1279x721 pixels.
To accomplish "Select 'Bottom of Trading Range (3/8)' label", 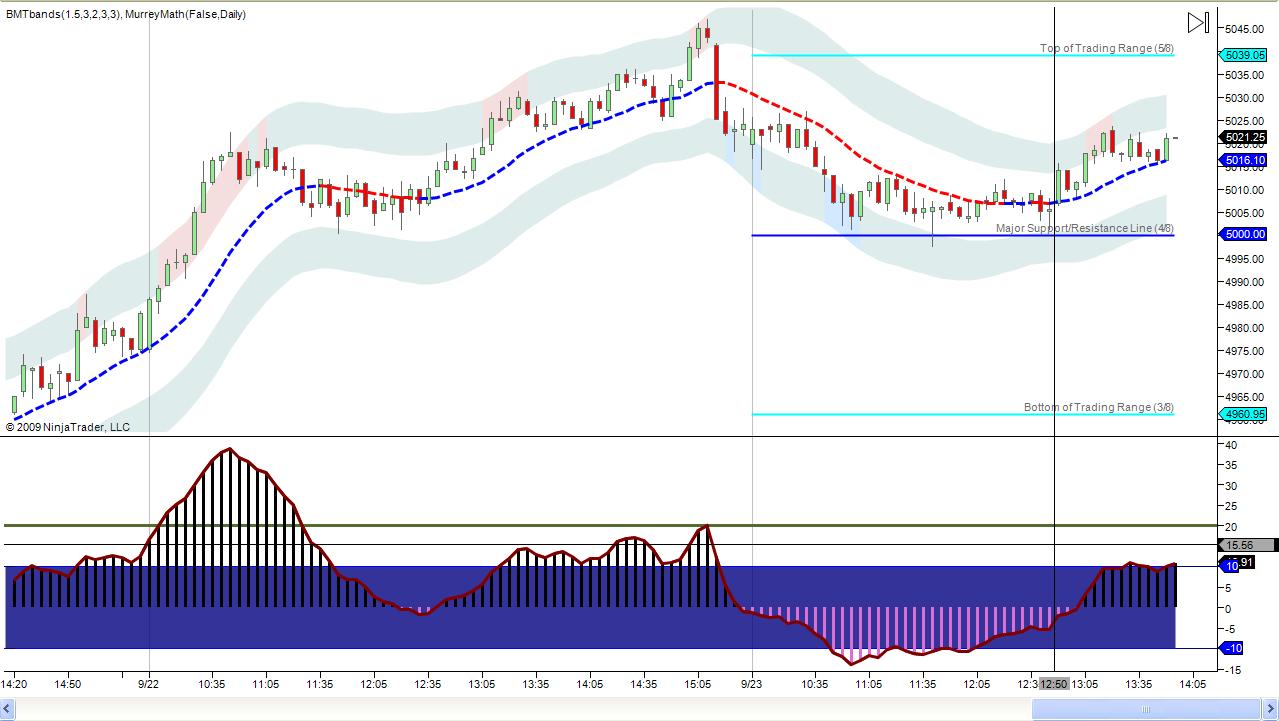I will click(1098, 407).
